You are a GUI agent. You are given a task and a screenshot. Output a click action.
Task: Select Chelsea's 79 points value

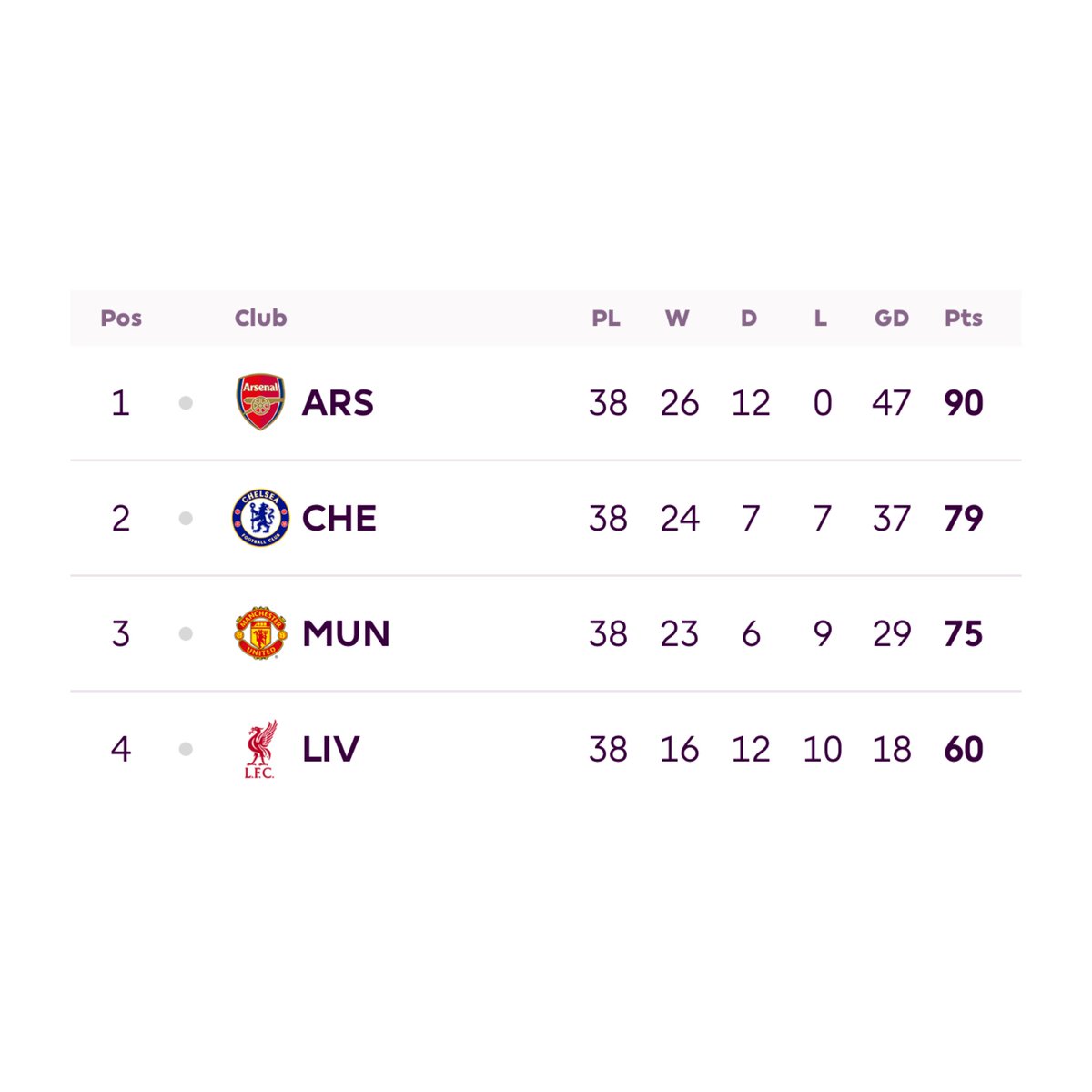pyautogui.click(x=964, y=519)
